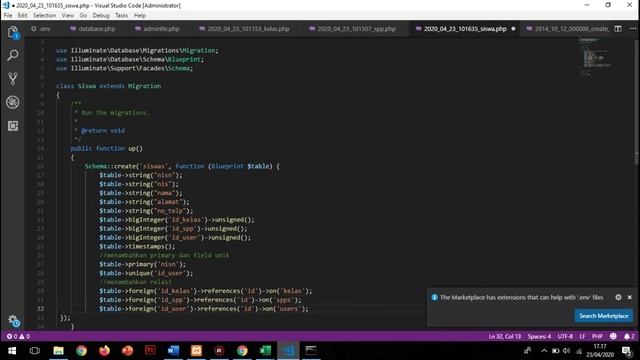Click 'public function up()' code line
Image resolution: width=640 pixels, height=360 pixels.
(x=107, y=148)
